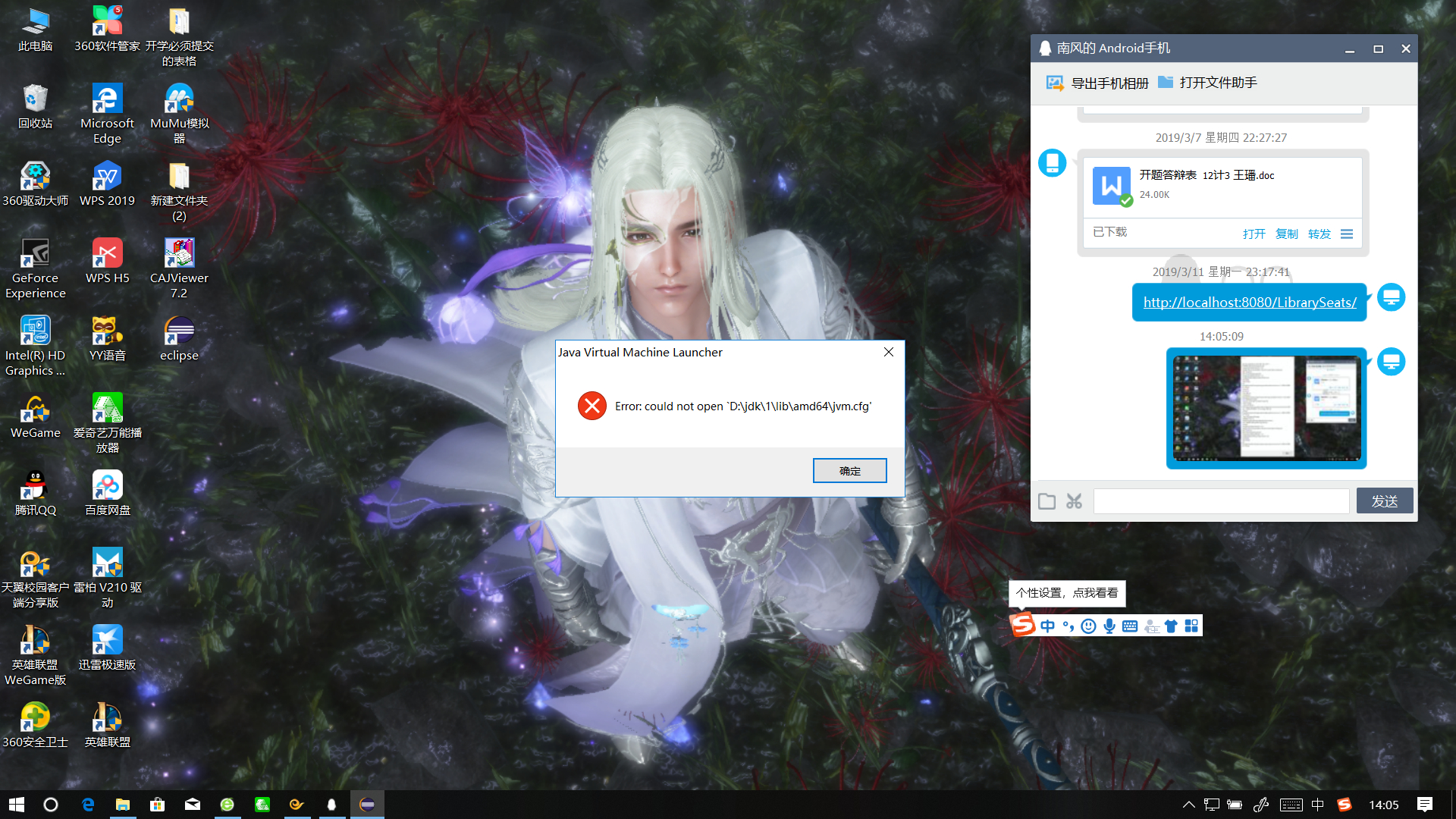Click 打开 for the received doc file

[x=1254, y=234]
